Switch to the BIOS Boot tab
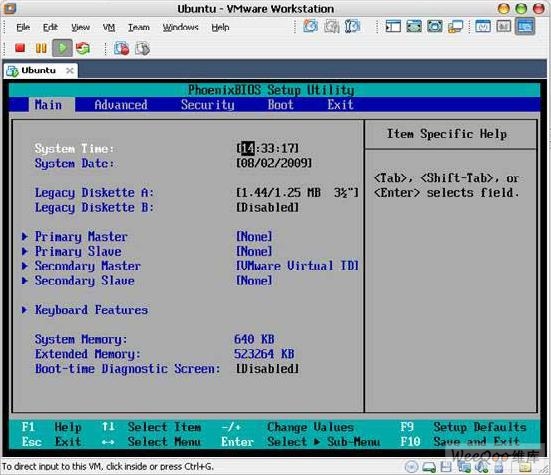The width and height of the screenshot is (551, 475). 280,105
